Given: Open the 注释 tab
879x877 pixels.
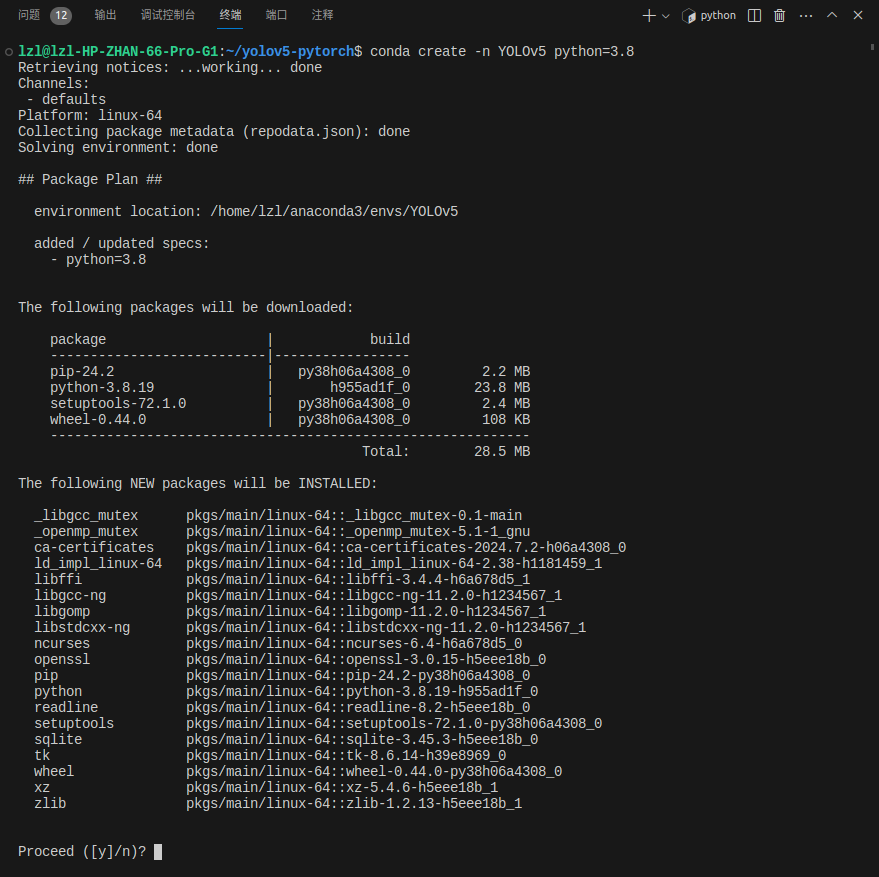Looking at the screenshot, I should click(x=323, y=16).
